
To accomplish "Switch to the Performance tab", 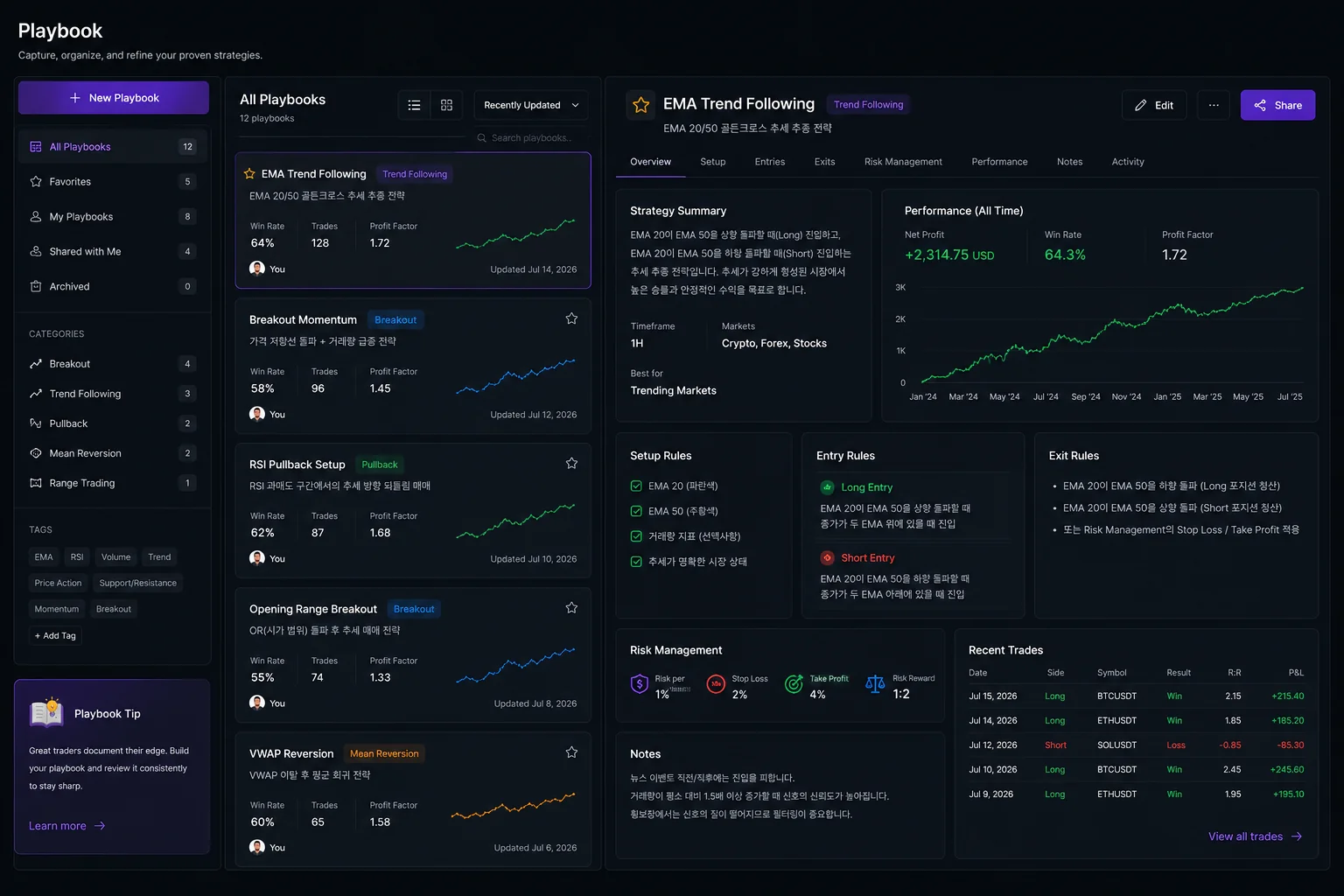I will tap(999, 162).
